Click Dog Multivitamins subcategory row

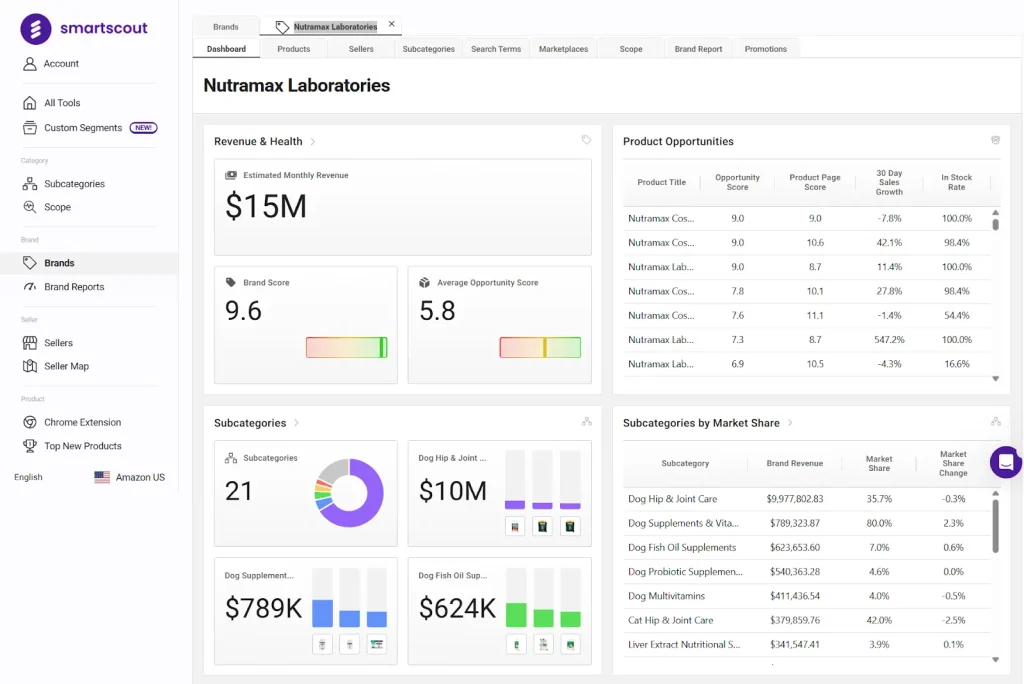click(x=807, y=596)
